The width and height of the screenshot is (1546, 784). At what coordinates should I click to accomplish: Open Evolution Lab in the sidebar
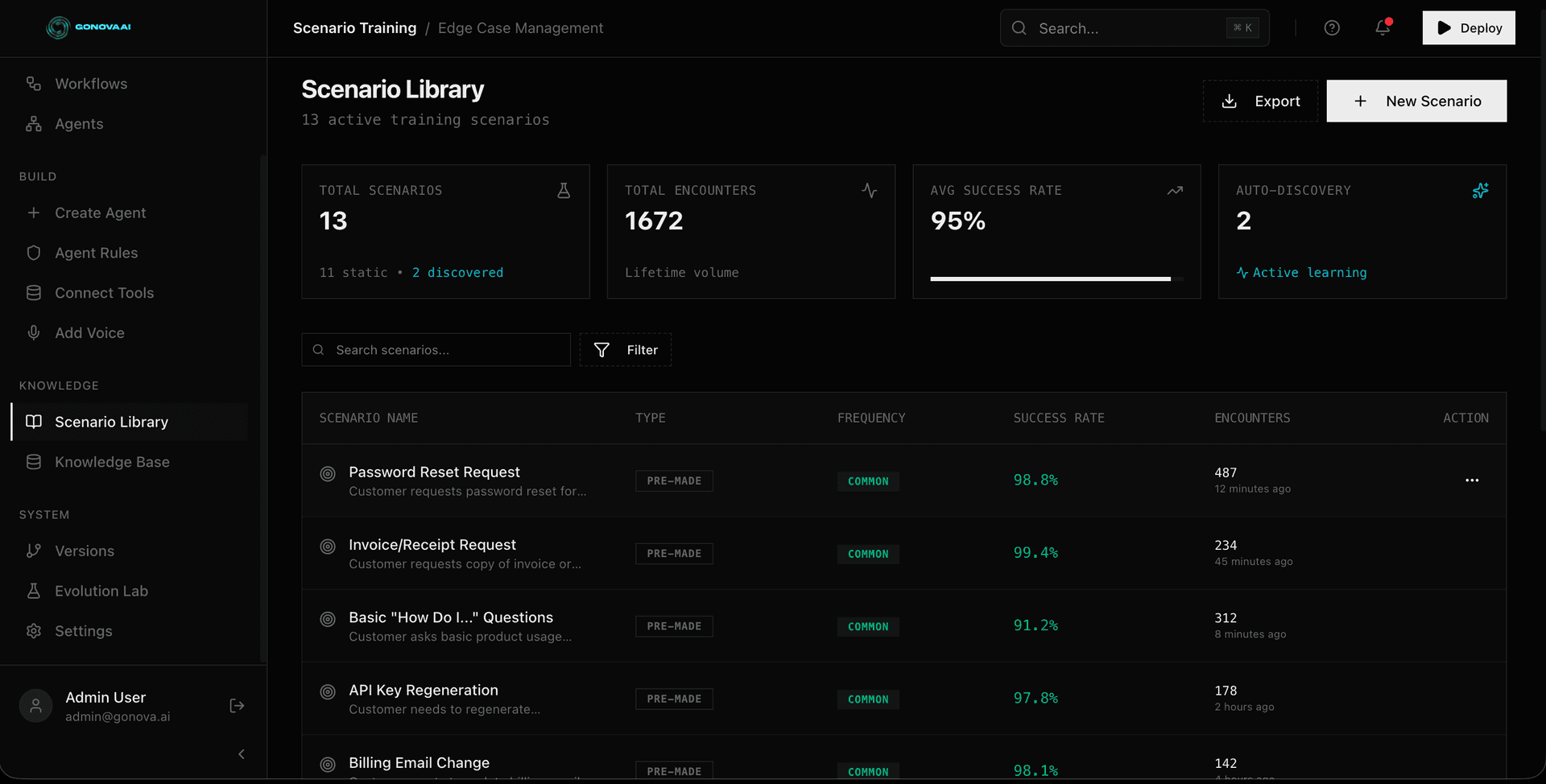tap(101, 591)
